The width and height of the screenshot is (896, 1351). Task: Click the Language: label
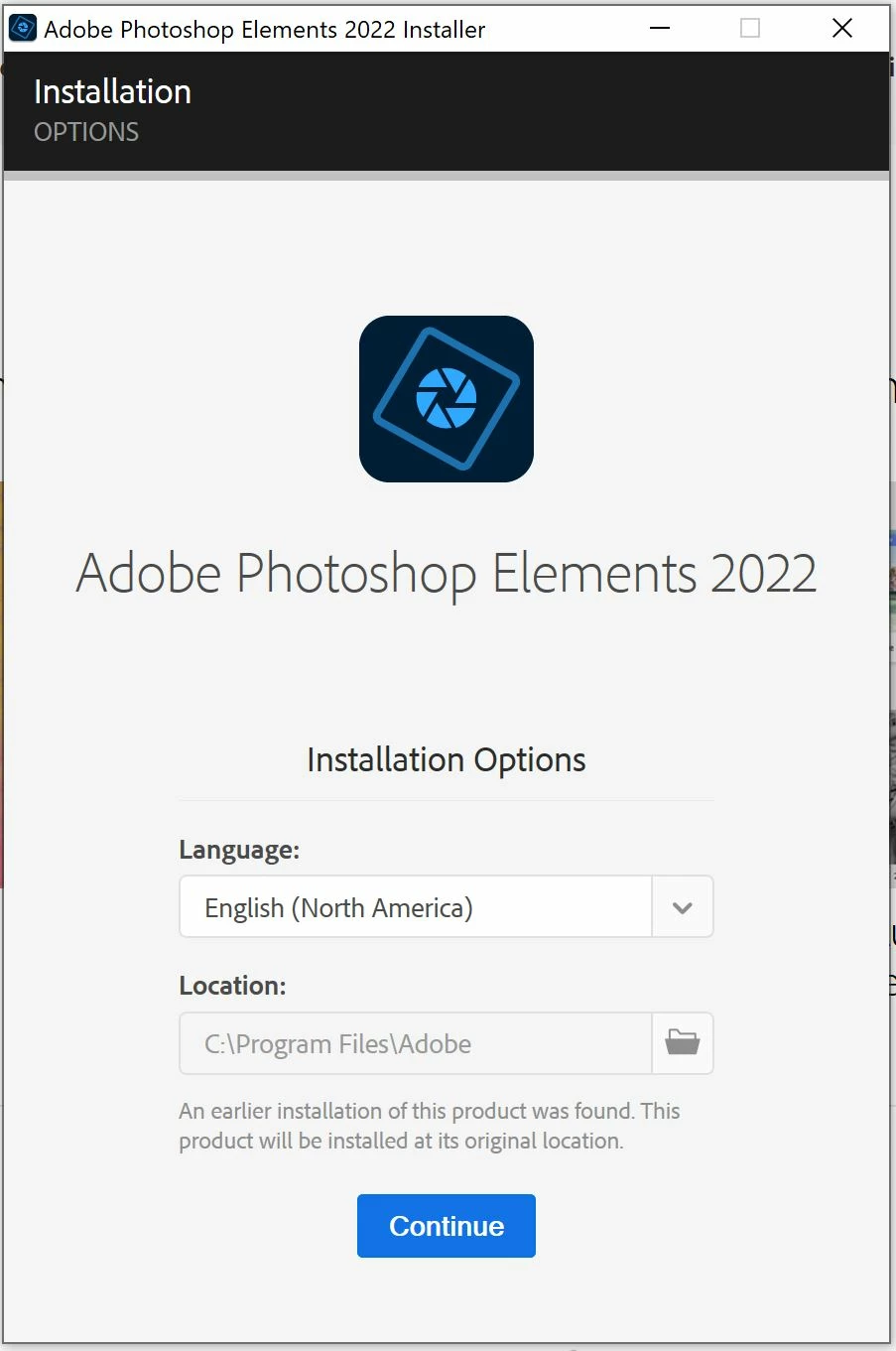pyautogui.click(x=239, y=850)
